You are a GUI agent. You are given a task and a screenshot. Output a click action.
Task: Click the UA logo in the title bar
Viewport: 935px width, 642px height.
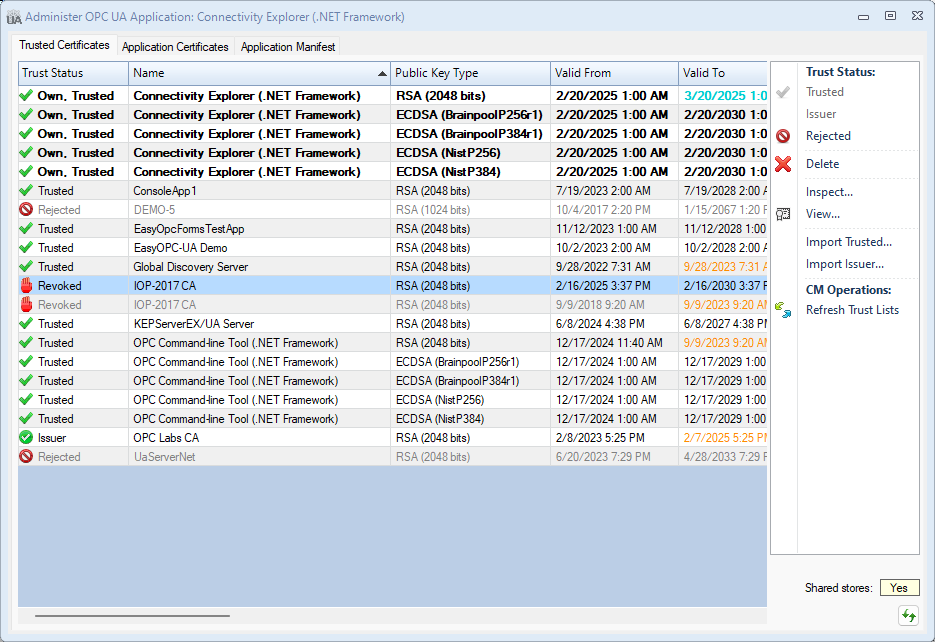coord(14,16)
